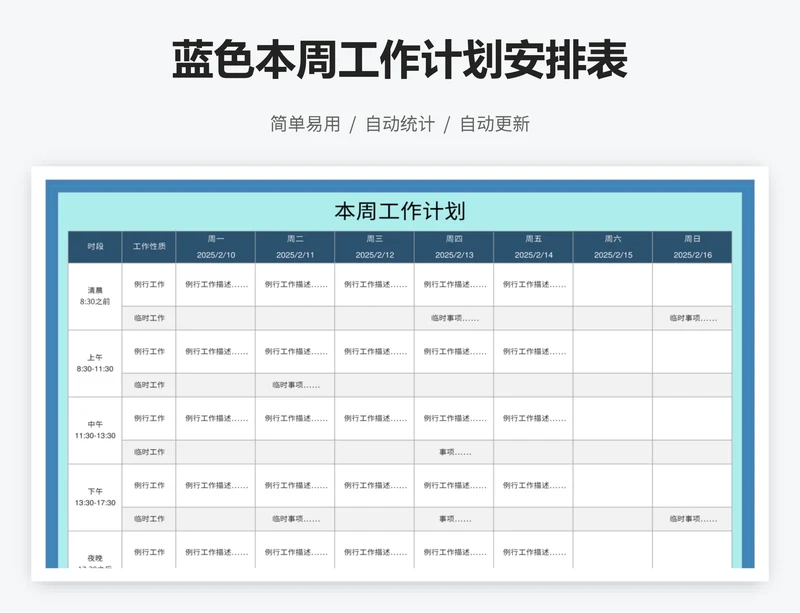The height and width of the screenshot is (613, 800).
Task: Click 周二 夜晚 例行工作描述…… cell
Action: 295,550
